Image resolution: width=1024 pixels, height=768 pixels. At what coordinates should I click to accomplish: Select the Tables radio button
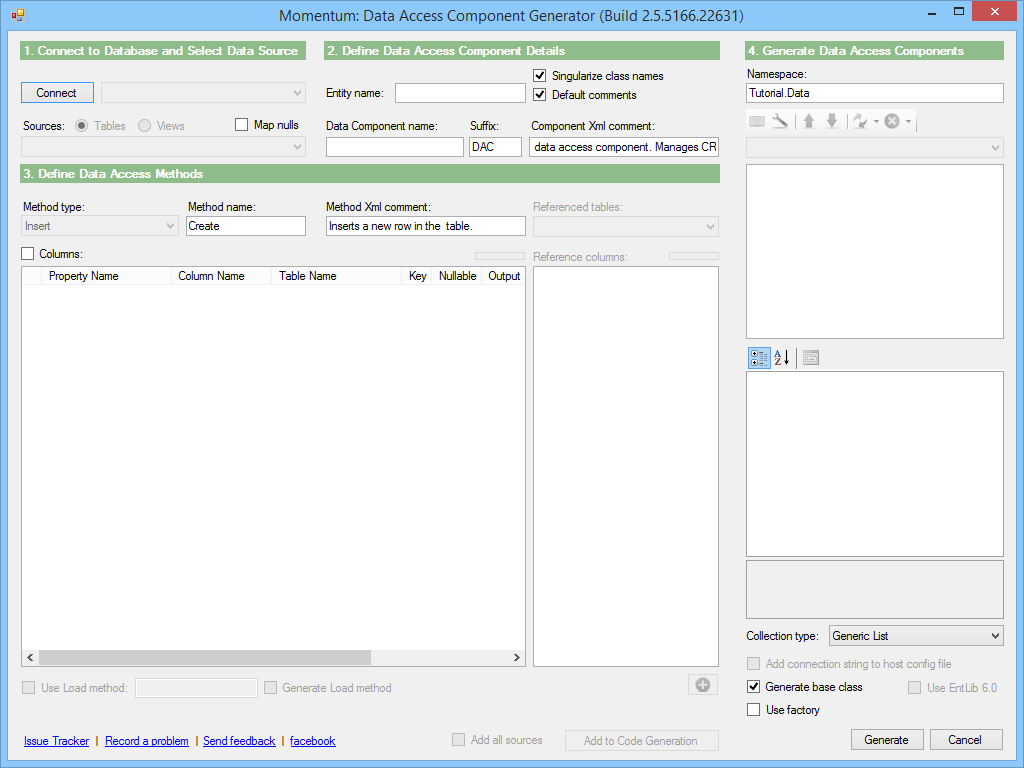[x=82, y=125]
